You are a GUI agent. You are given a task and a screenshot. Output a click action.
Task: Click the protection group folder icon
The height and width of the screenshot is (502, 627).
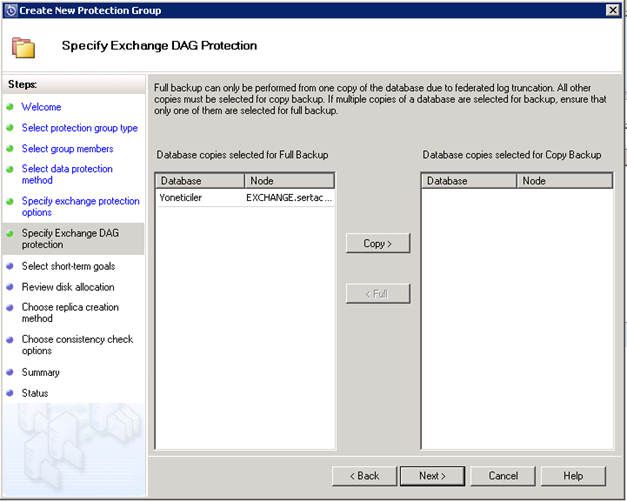pos(24,46)
